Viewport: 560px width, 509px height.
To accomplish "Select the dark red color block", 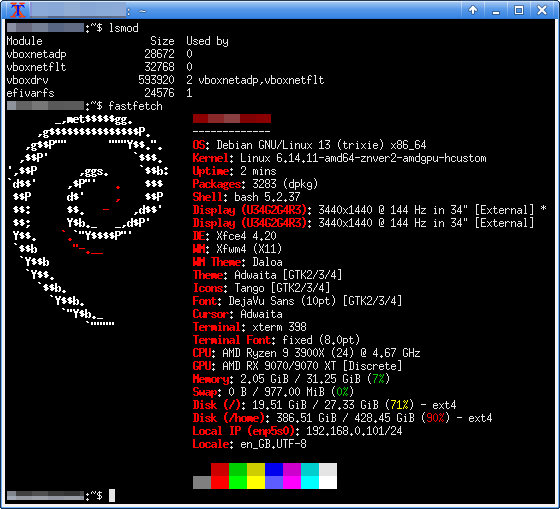I will [220, 469].
